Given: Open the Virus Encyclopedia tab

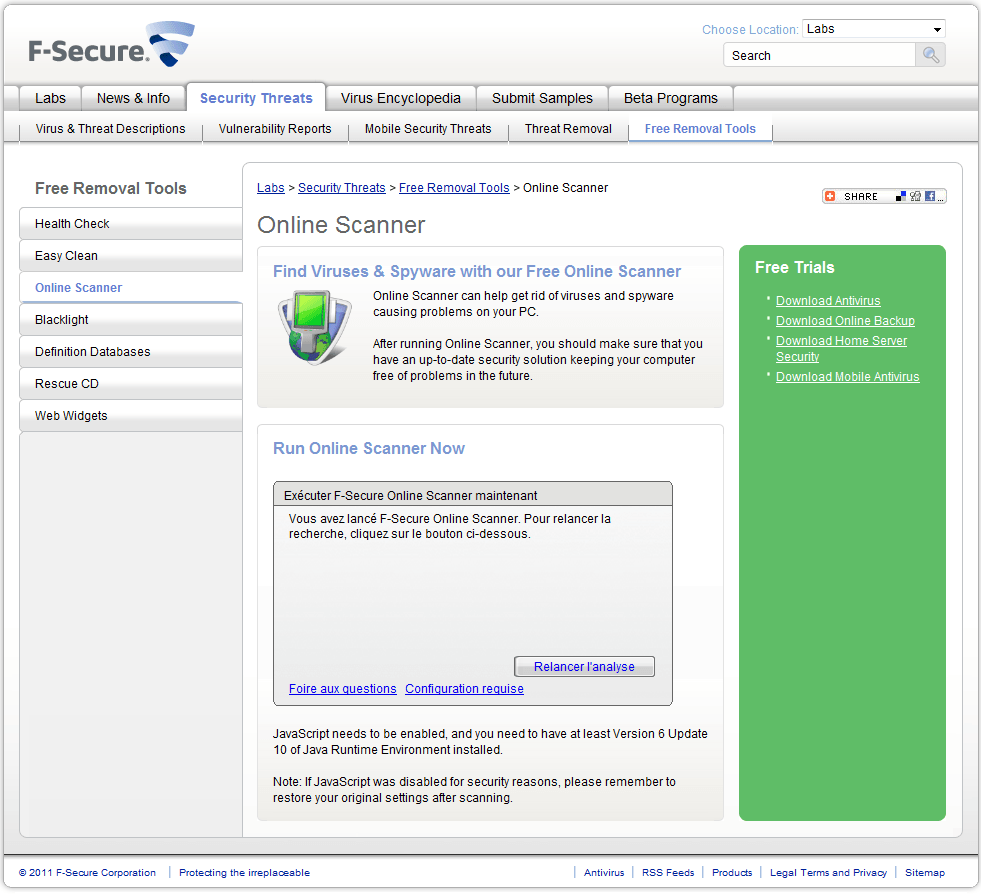Looking at the screenshot, I should click(400, 98).
